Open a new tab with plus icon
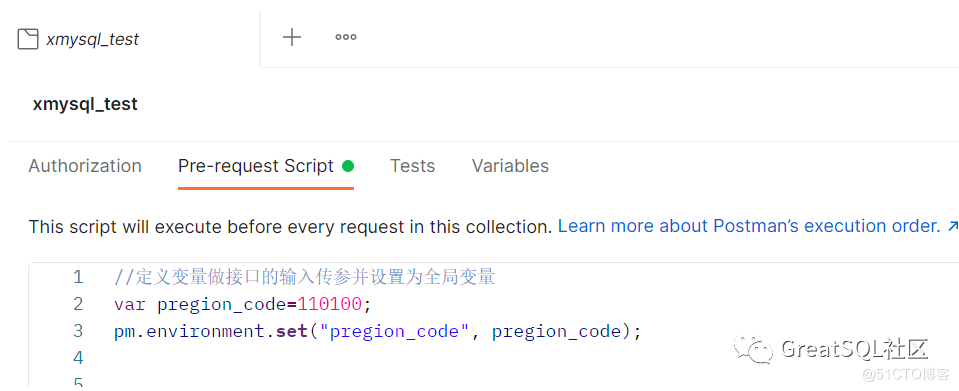The height and width of the screenshot is (391, 959). (x=292, y=37)
